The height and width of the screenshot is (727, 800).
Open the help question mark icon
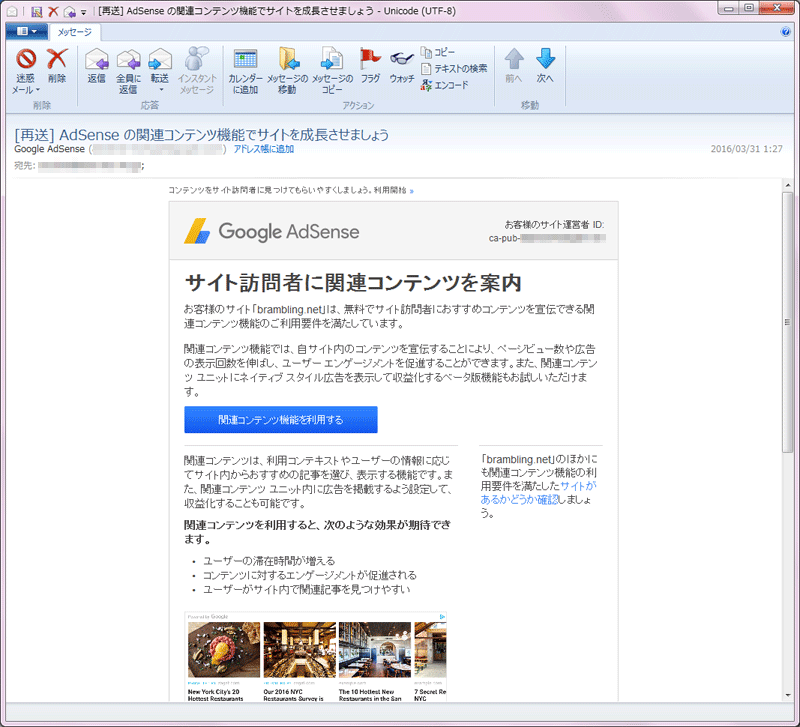tap(785, 32)
